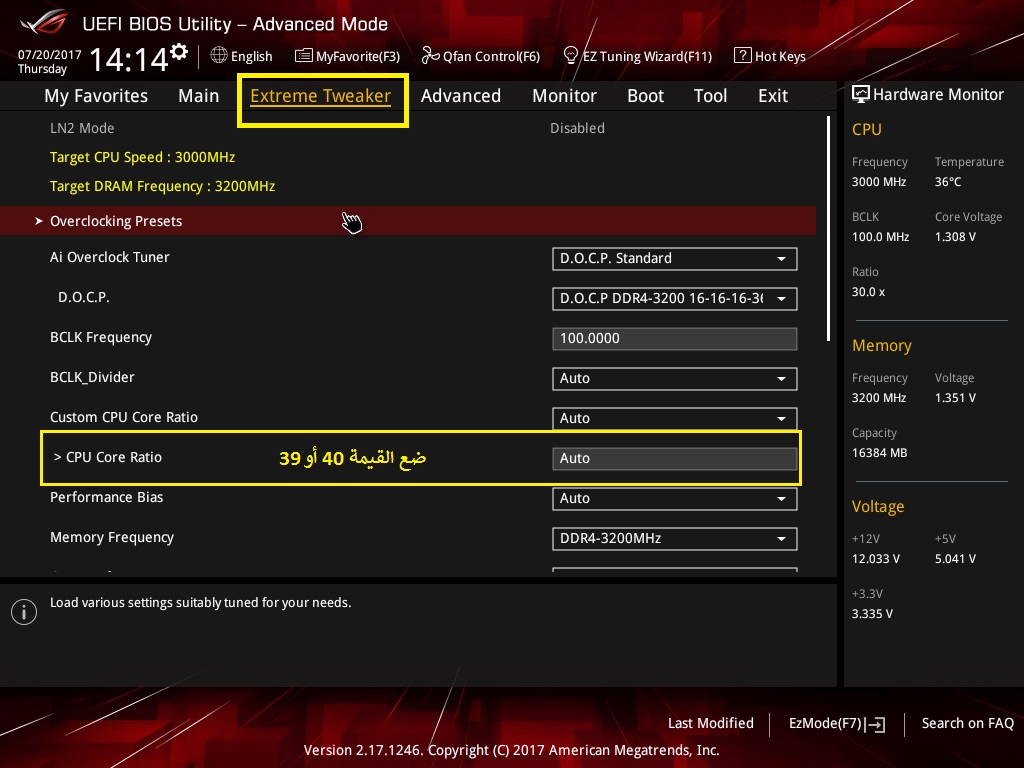Click the BCLK Frequency input field
Screen dimensions: 1024x768
click(675, 338)
